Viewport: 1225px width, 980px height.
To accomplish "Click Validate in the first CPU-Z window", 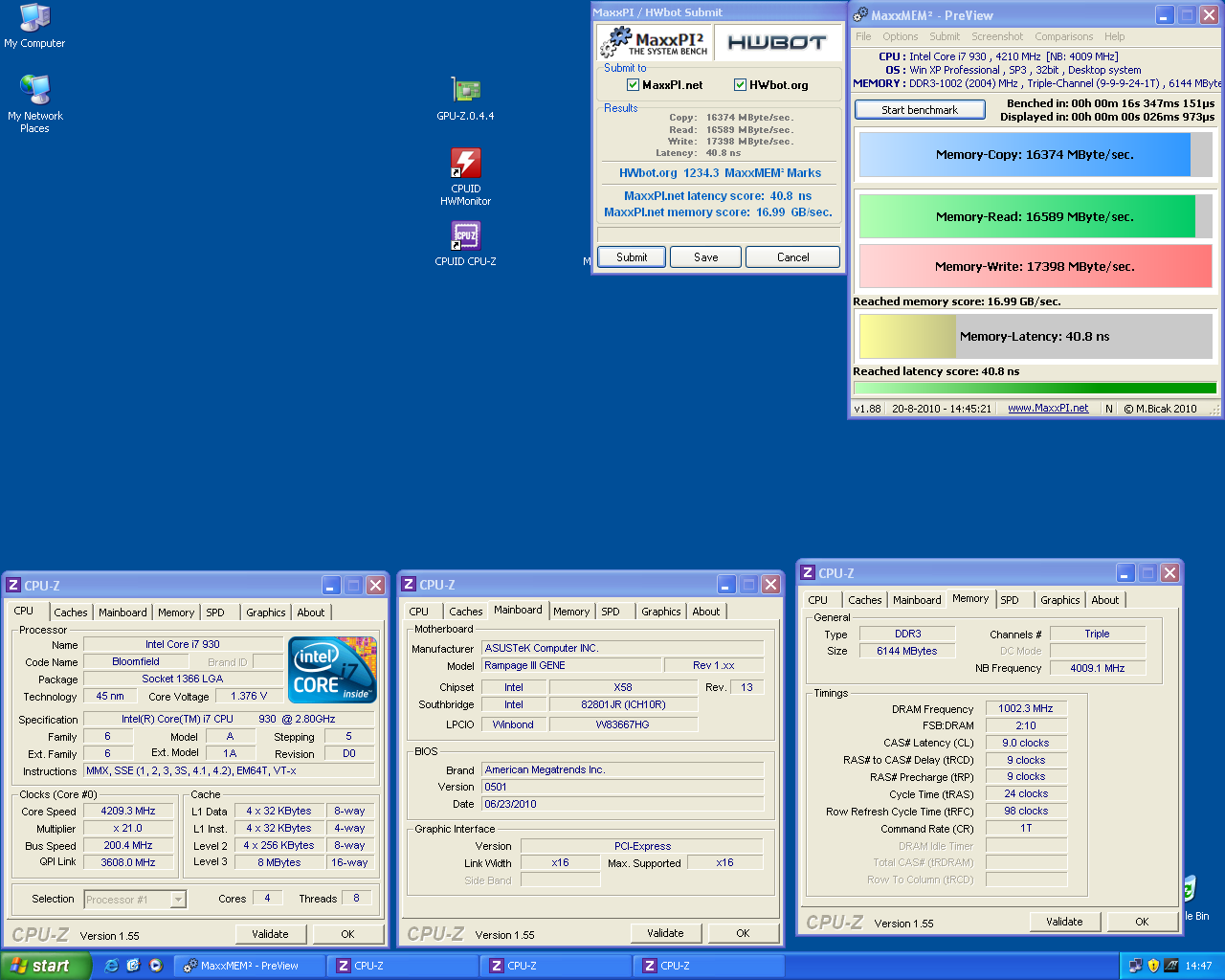I will [x=270, y=934].
